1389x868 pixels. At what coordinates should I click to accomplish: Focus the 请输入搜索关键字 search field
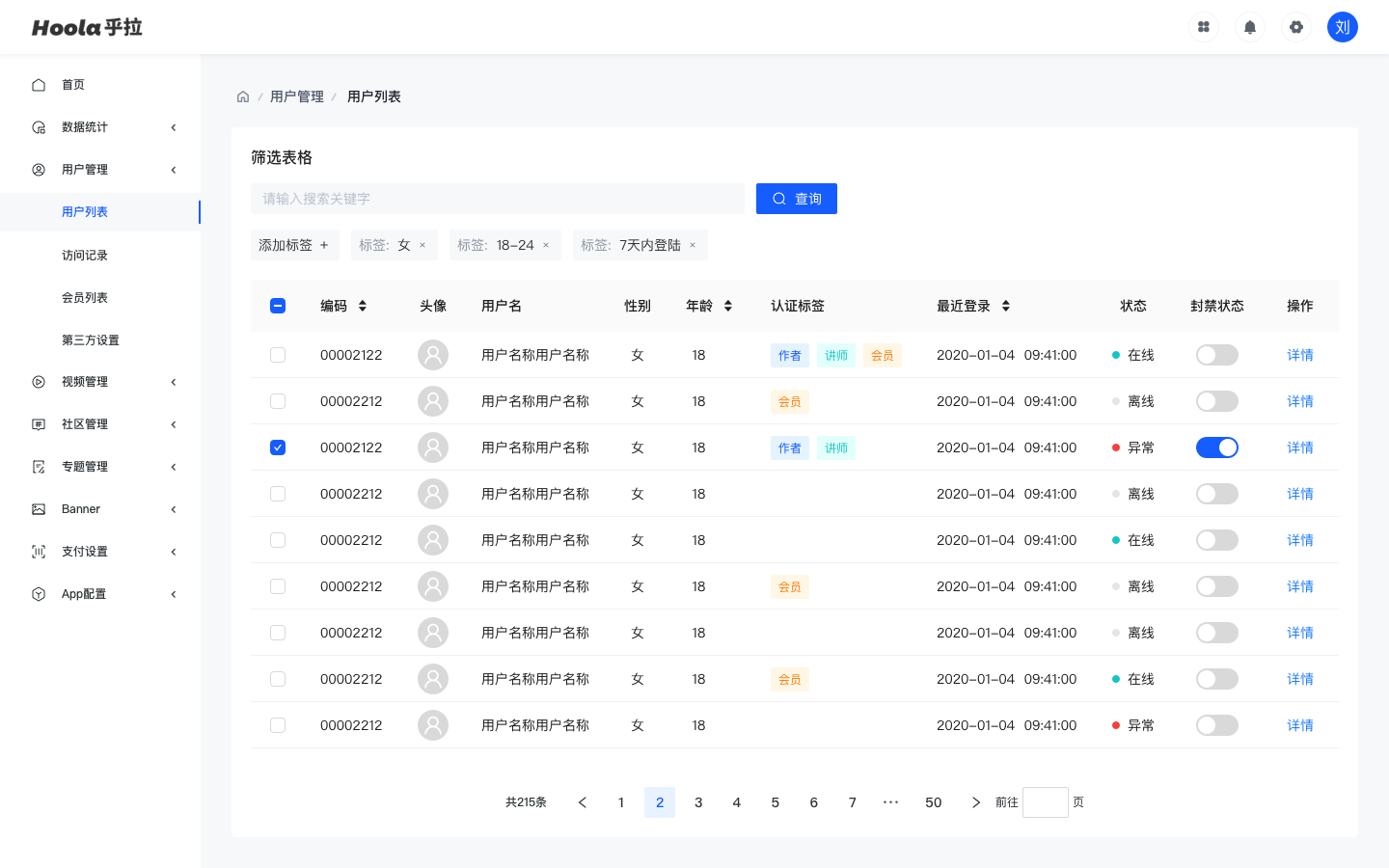pos(498,199)
